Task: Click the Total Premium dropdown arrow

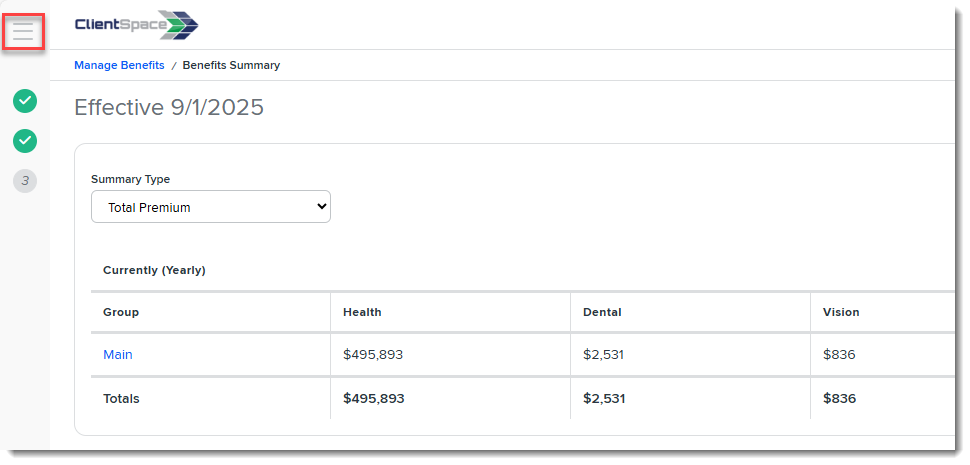Action: 321,207
